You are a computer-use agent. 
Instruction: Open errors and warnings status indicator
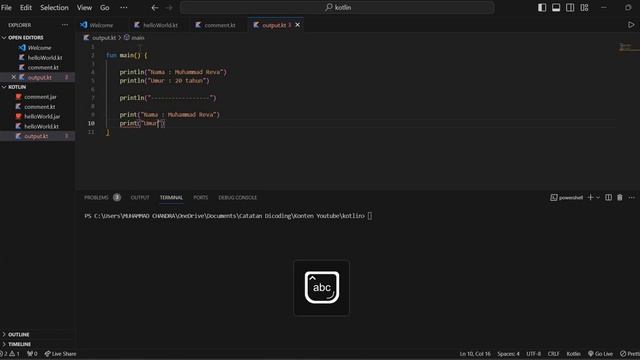click(x=10, y=354)
